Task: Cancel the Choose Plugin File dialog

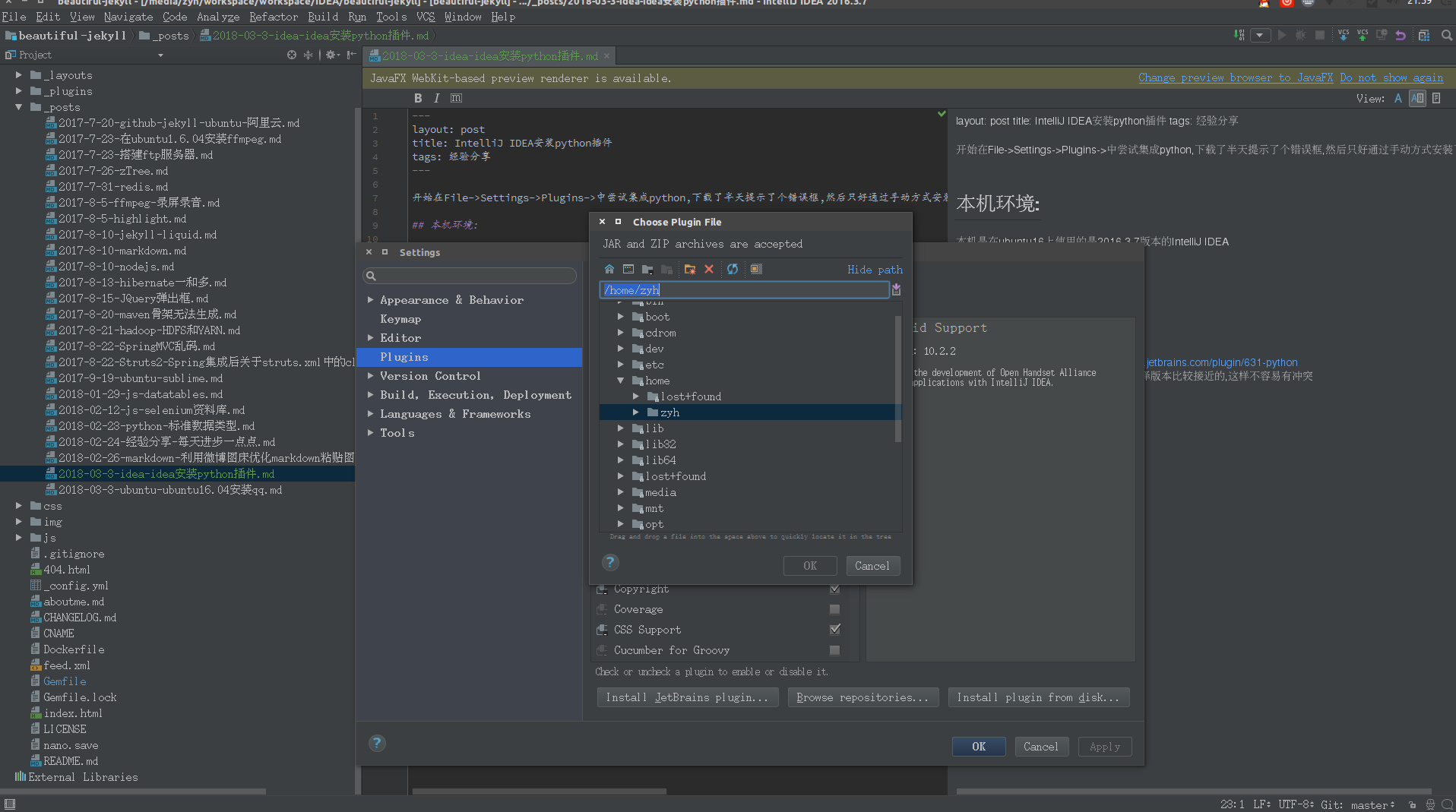Action: 872,566
